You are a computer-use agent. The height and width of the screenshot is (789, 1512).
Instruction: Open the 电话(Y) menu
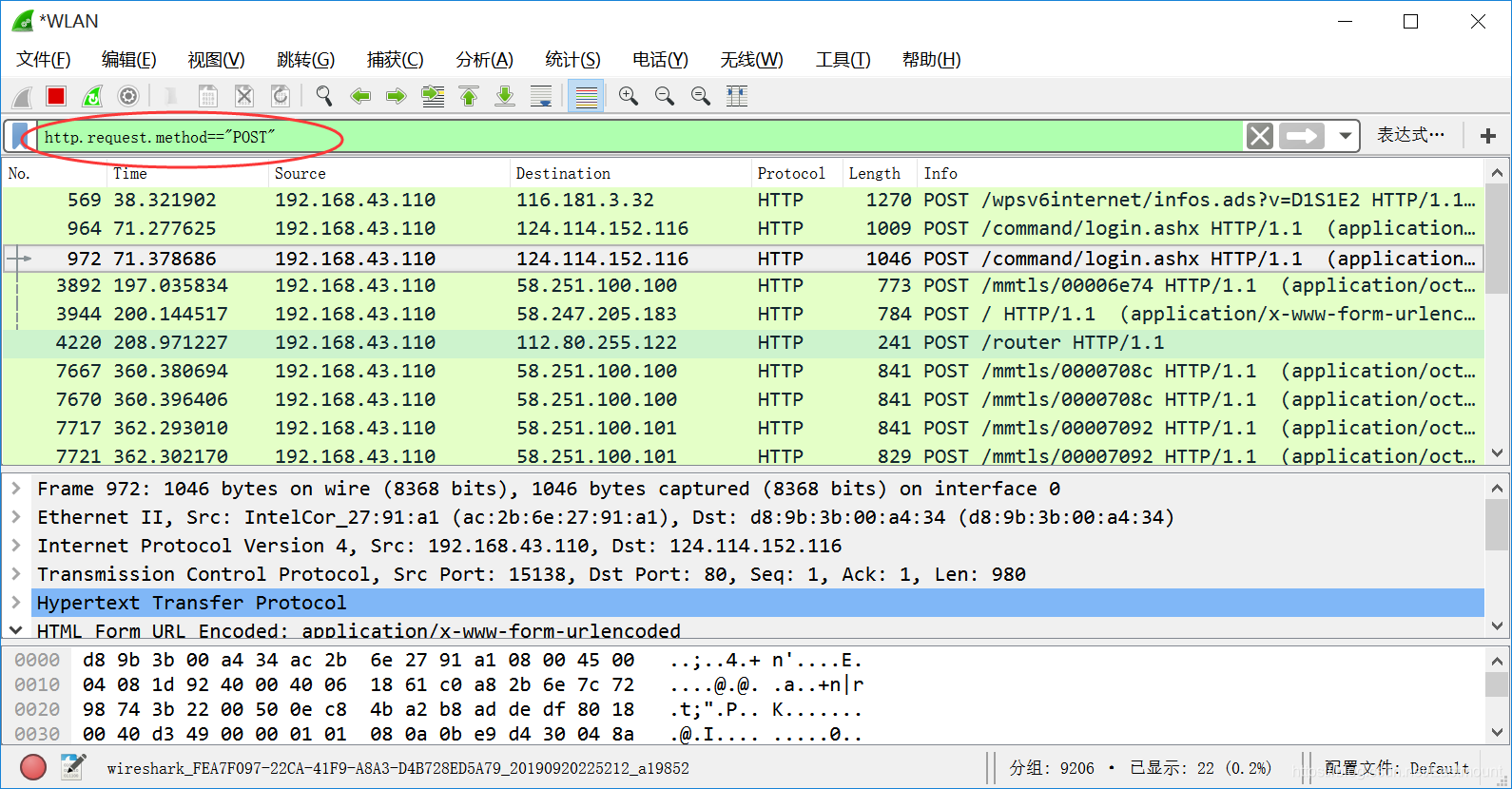(x=660, y=60)
